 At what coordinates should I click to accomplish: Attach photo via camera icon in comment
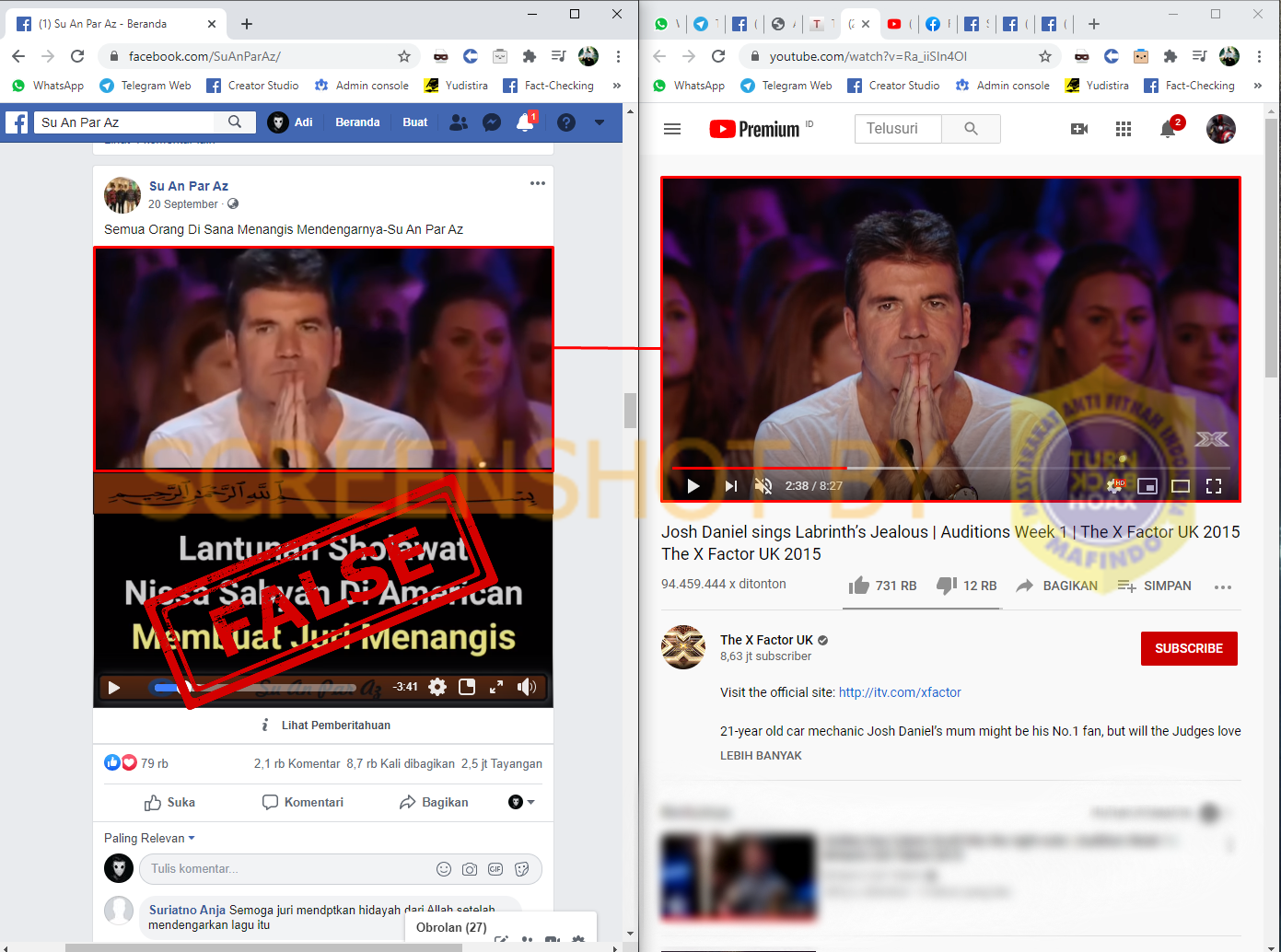pyautogui.click(x=470, y=869)
